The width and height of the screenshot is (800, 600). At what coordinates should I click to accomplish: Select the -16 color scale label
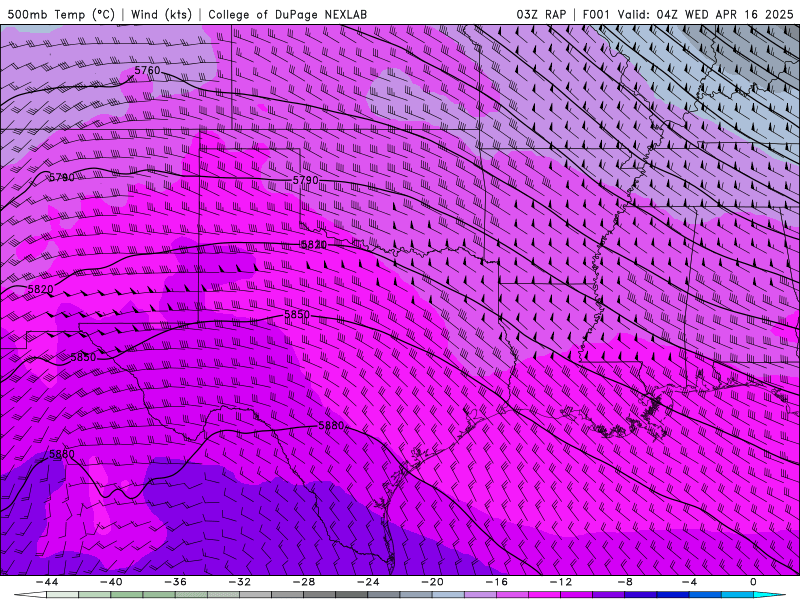(496, 582)
